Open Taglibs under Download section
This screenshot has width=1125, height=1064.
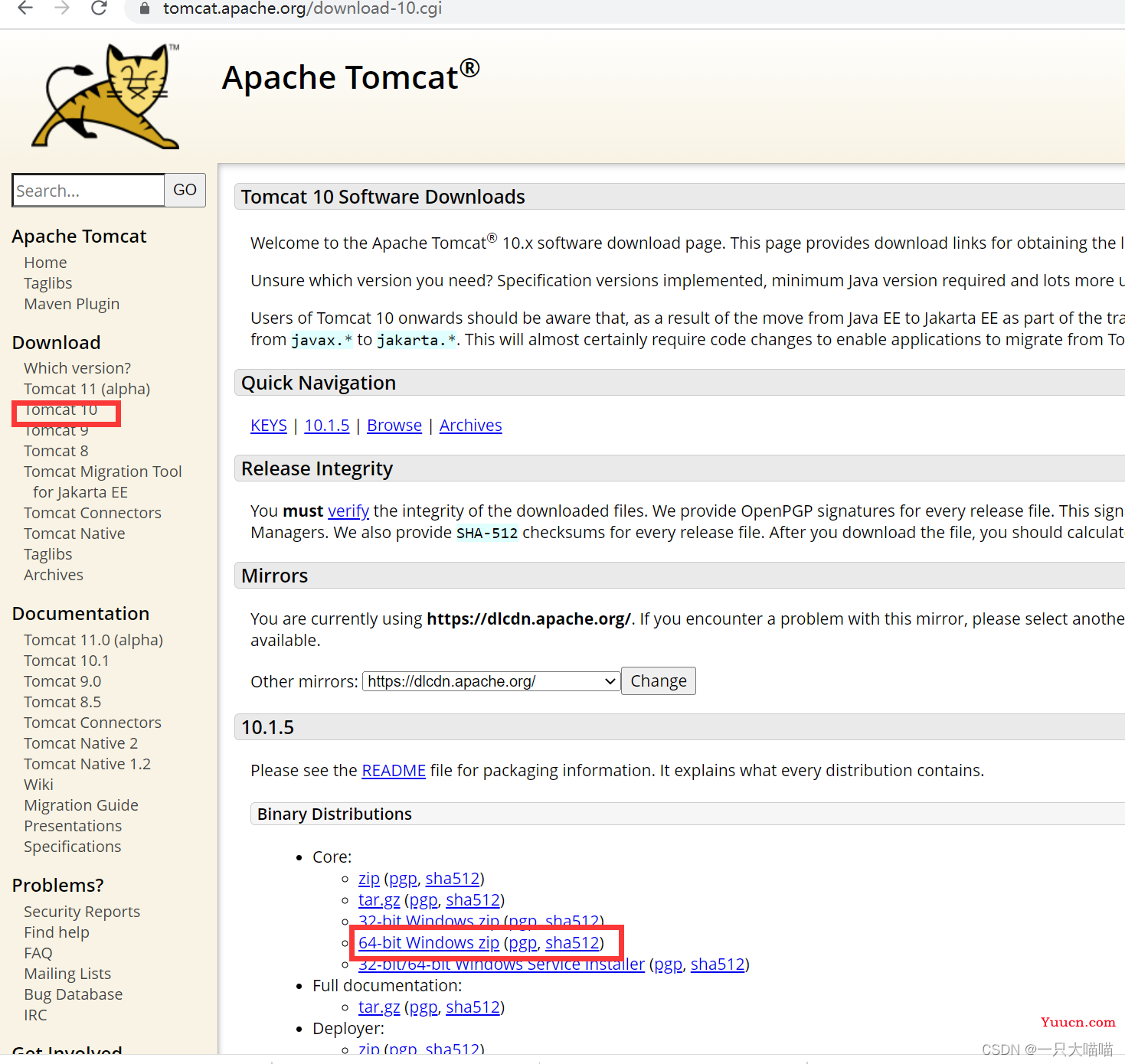pos(47,554)
